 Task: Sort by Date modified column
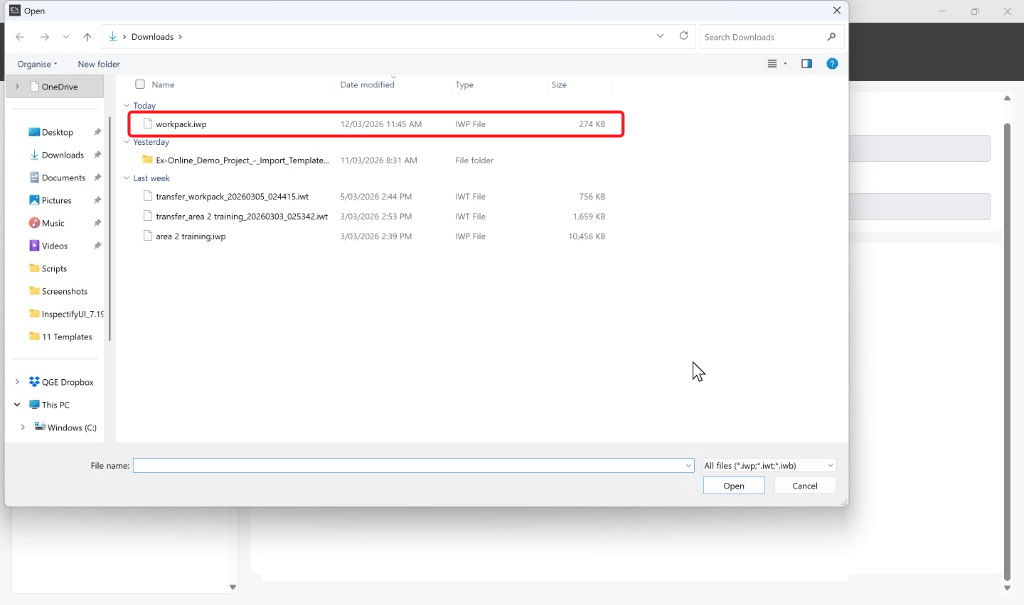point(367,84)
